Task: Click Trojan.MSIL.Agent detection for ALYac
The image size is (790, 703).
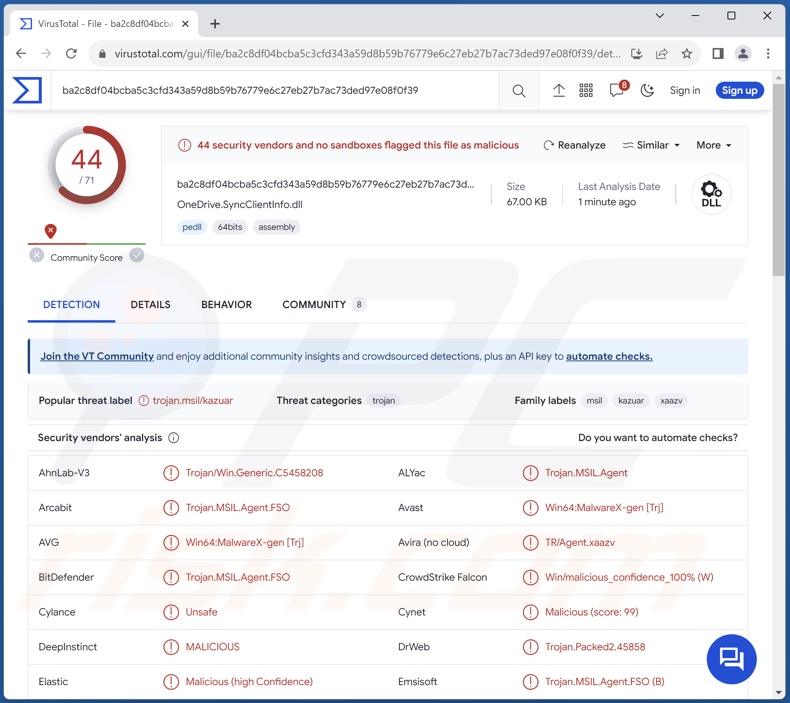Action: [x=586, y=473]
